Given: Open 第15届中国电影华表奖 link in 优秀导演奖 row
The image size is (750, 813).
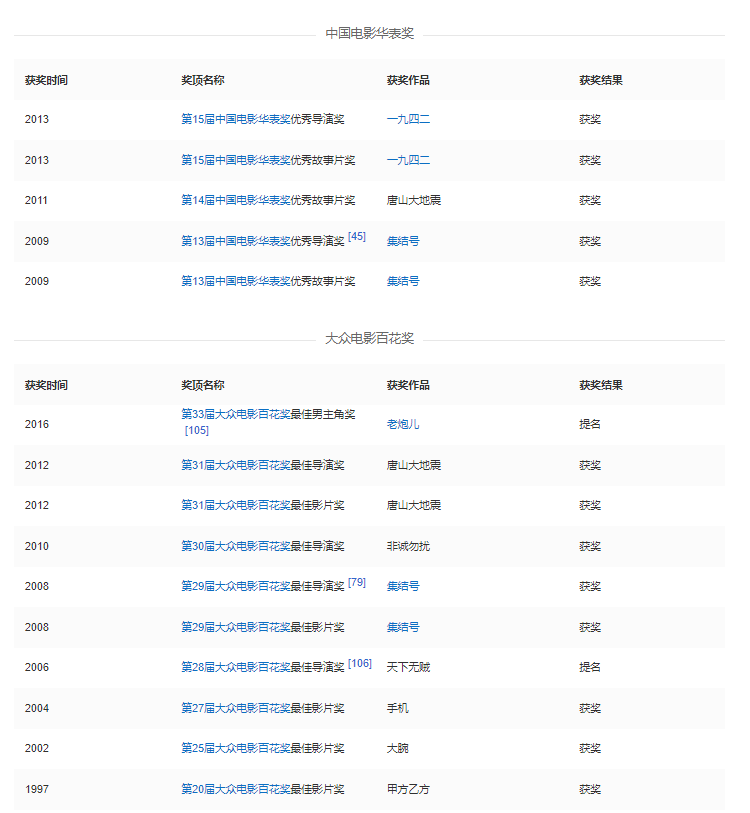Looking at the screenshot, I should tap(235, 119).
